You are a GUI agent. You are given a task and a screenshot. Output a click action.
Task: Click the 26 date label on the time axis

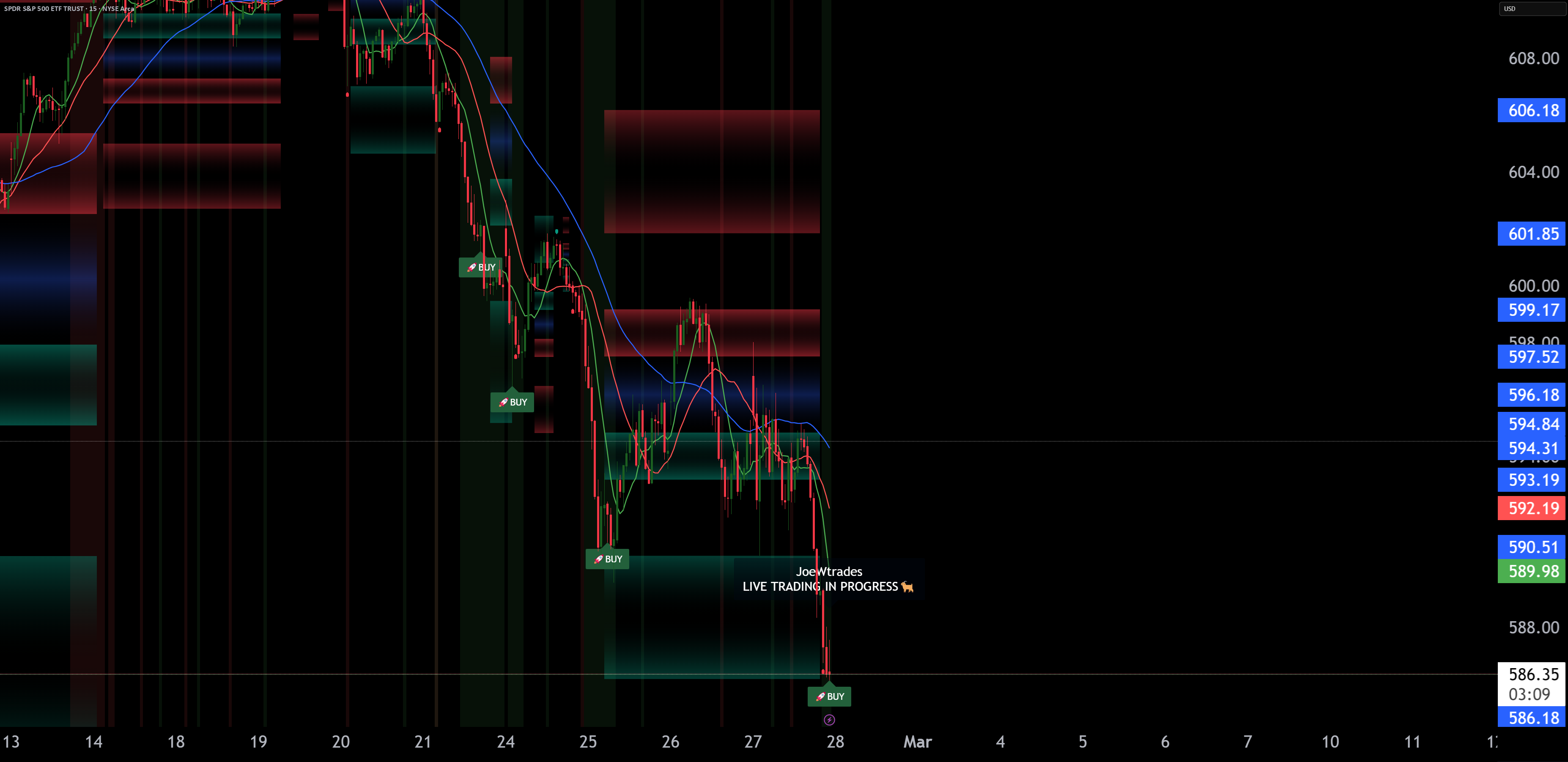(670, 741)
